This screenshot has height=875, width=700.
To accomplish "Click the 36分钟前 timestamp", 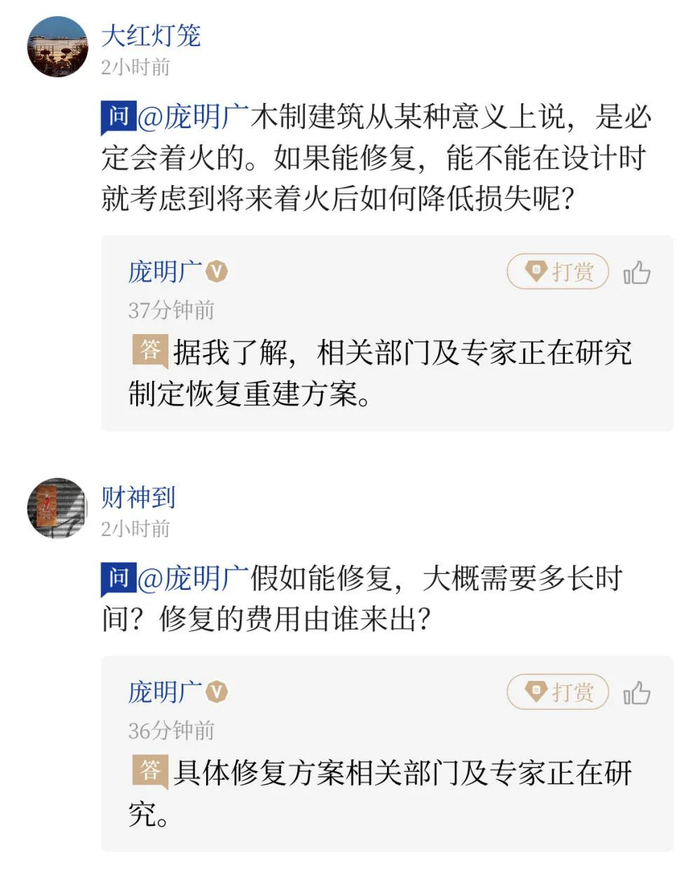I will click(171, 730).
